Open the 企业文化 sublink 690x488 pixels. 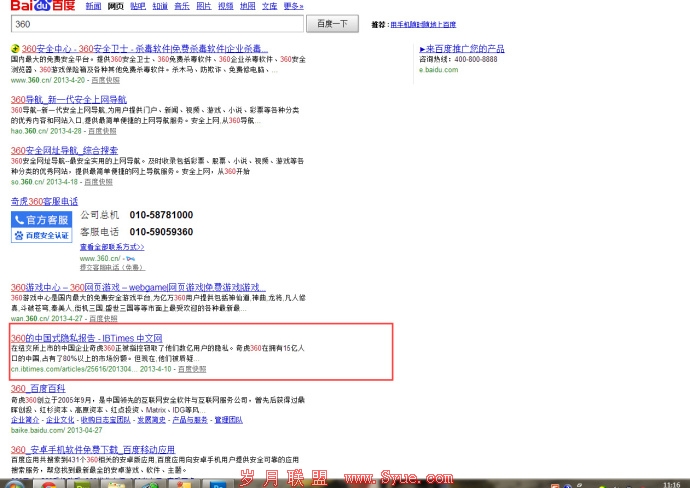(60, 420)
